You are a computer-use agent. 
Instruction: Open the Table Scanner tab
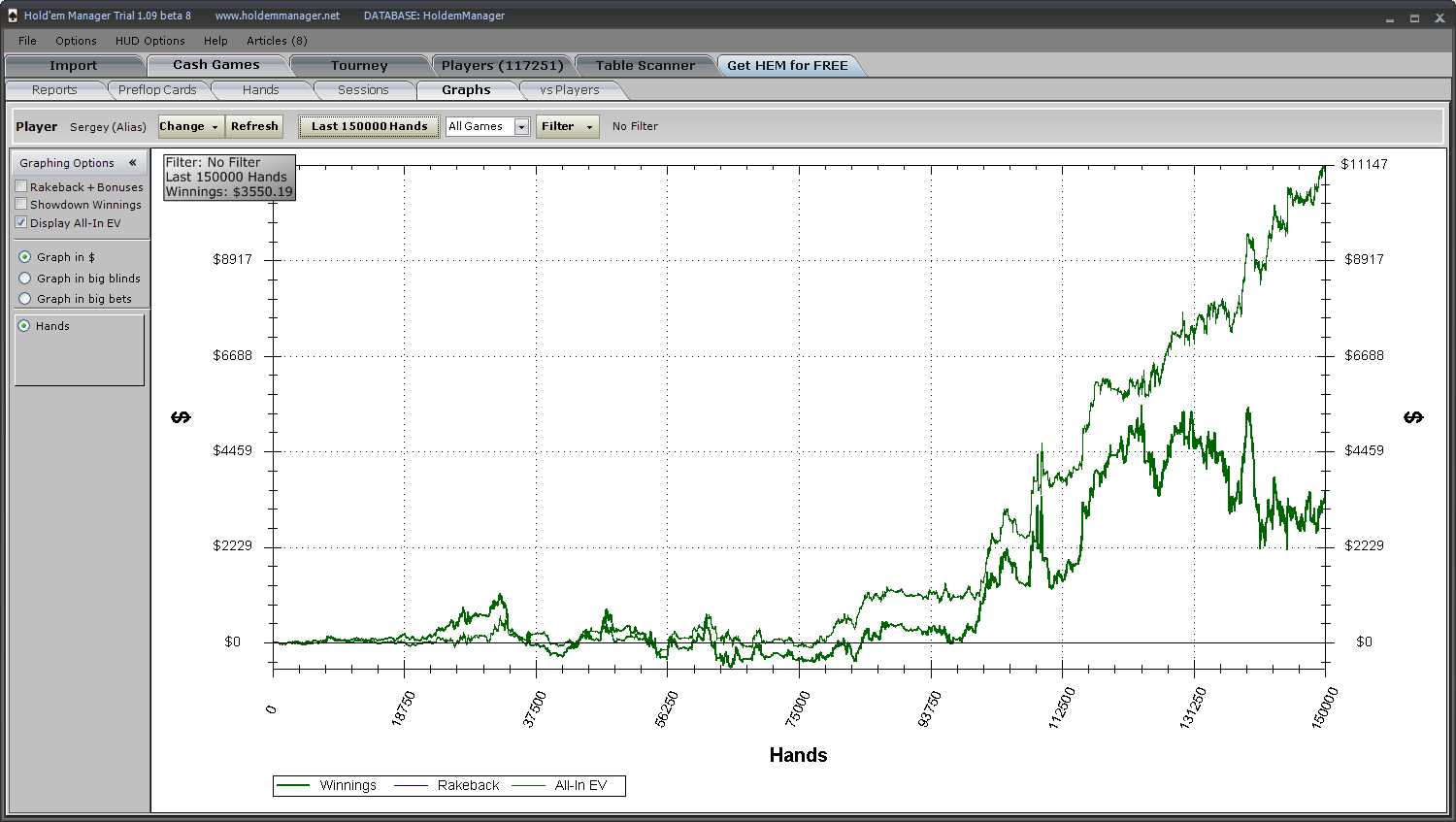coord(645,66)
